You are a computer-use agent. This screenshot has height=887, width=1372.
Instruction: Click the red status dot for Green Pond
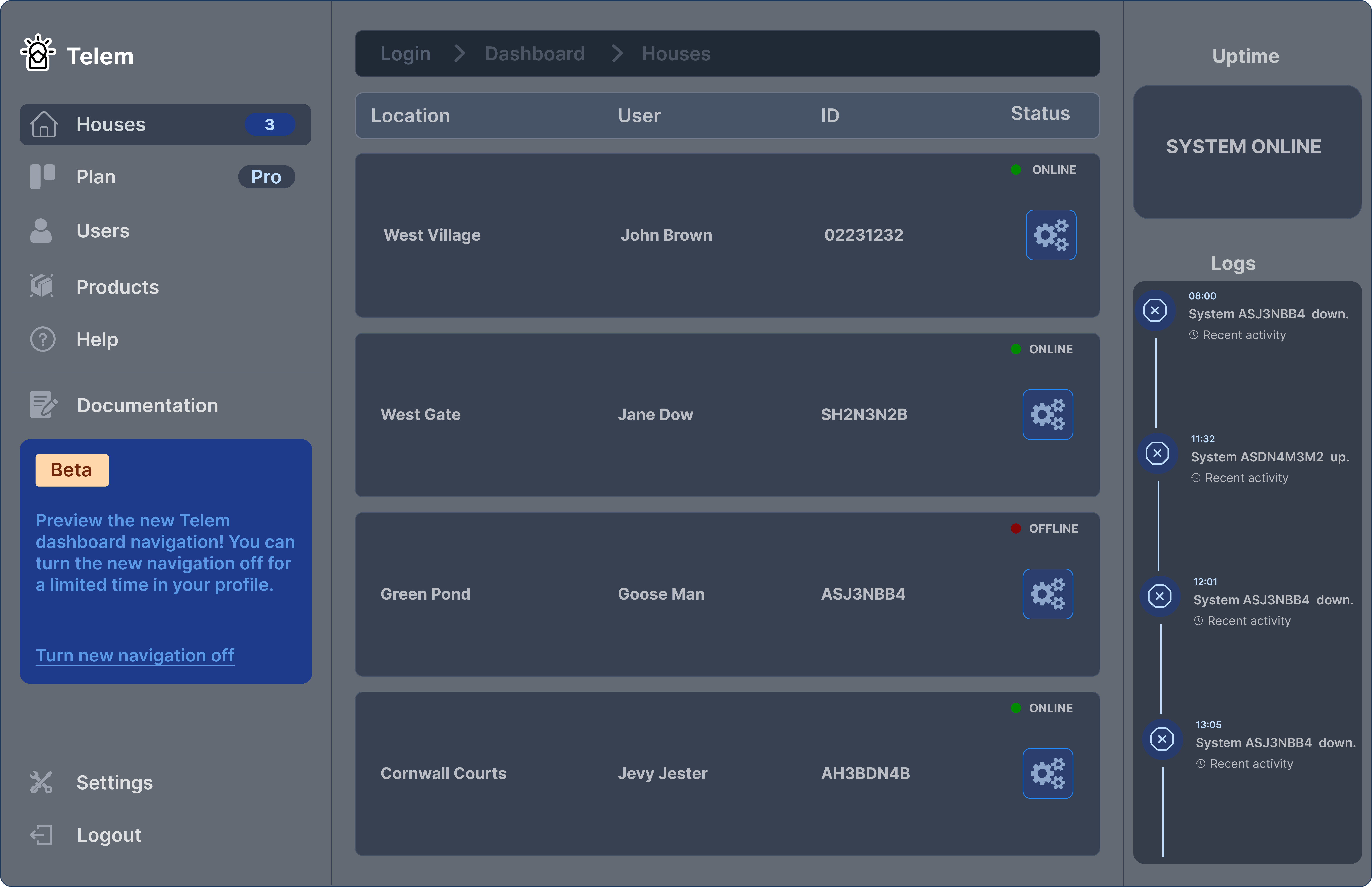(1016, 529)
